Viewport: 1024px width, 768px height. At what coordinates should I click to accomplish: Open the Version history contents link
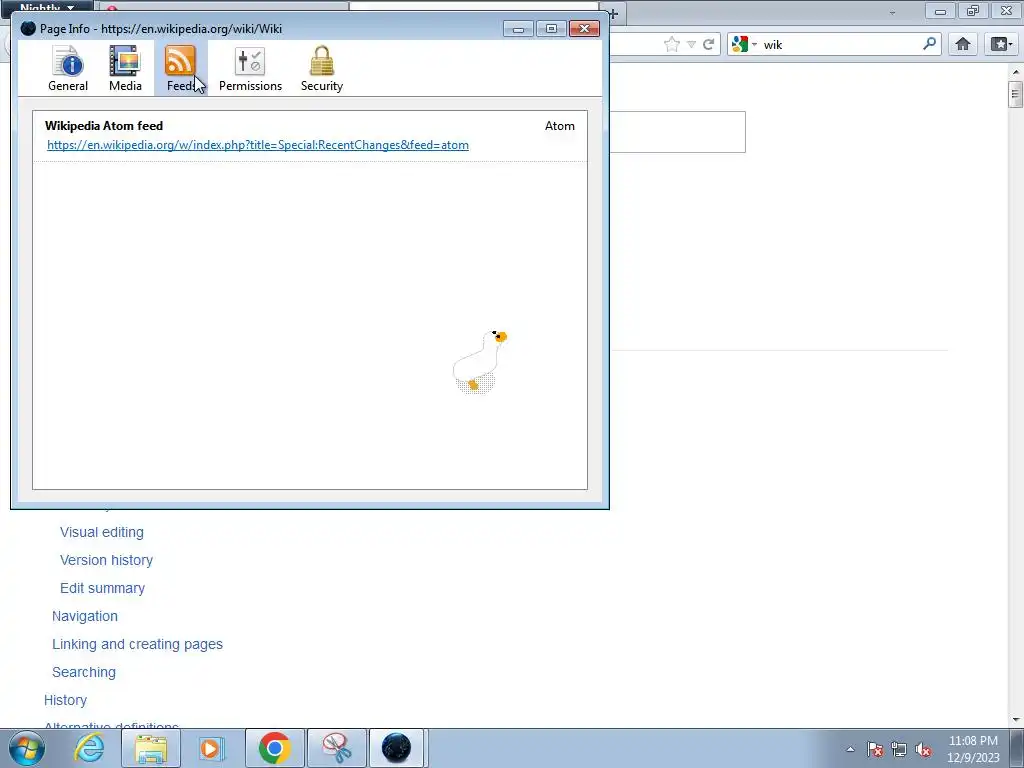pyautogui.click(x=106, y=560)
